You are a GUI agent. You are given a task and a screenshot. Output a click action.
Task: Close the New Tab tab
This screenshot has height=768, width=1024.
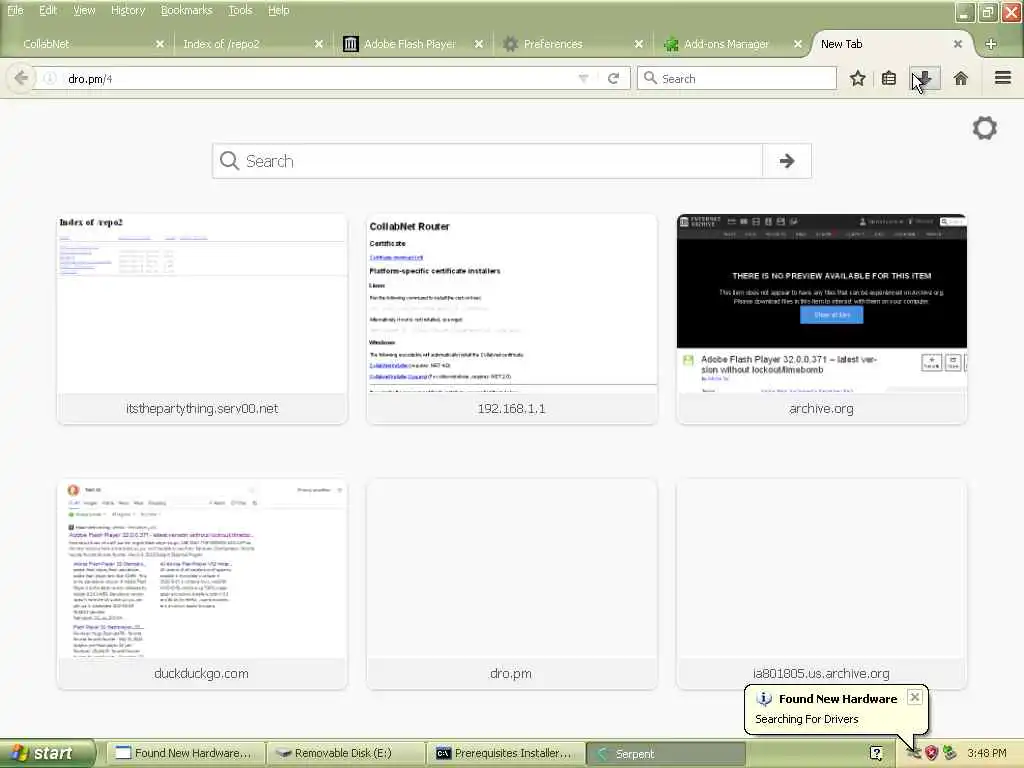click(x=957, y=44)
